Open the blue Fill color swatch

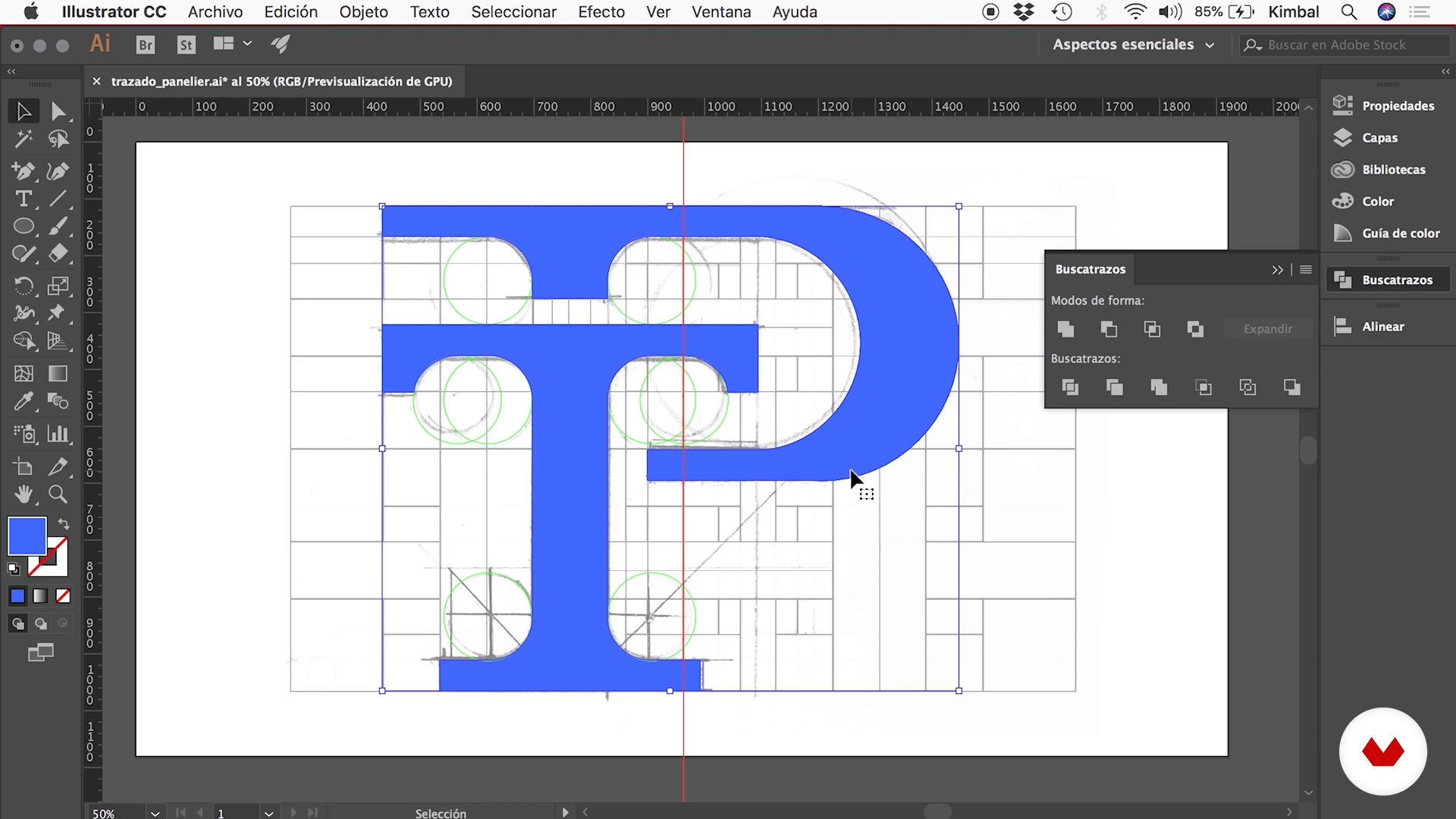27,536
